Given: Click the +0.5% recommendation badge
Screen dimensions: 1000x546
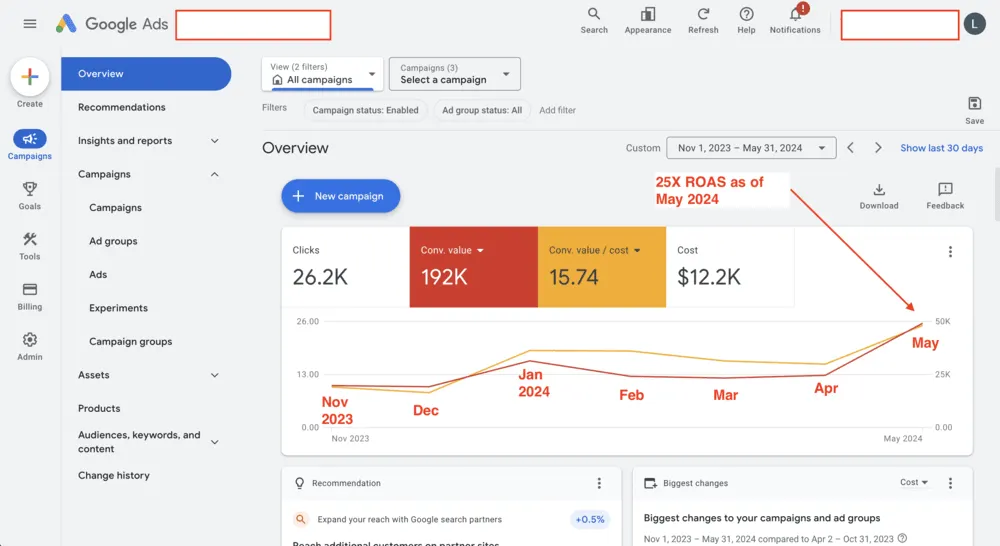Looking at the screenshot, I should [x=589, y=519].
